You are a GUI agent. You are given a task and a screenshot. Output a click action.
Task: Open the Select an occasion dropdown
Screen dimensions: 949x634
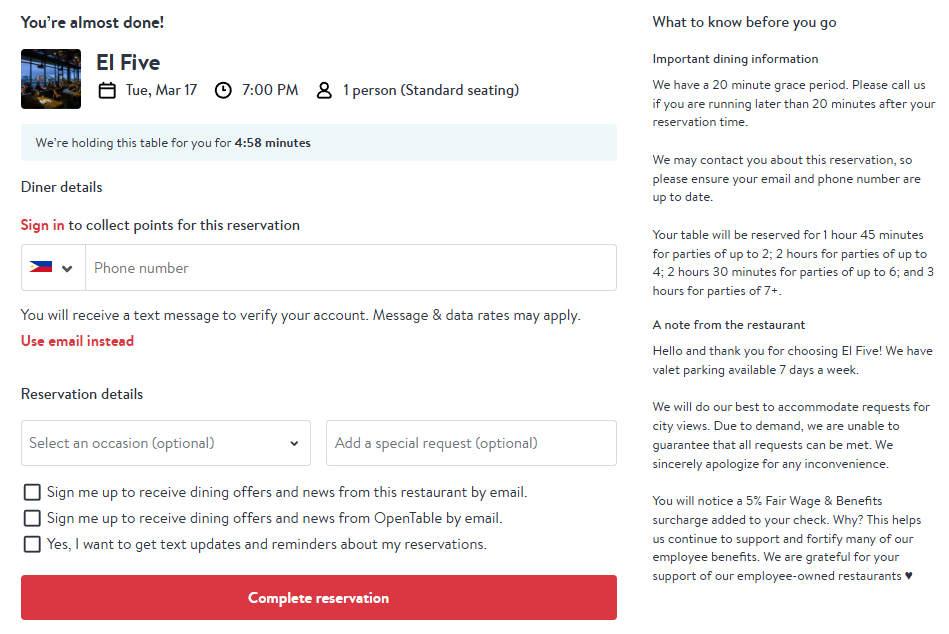point(166,443)
